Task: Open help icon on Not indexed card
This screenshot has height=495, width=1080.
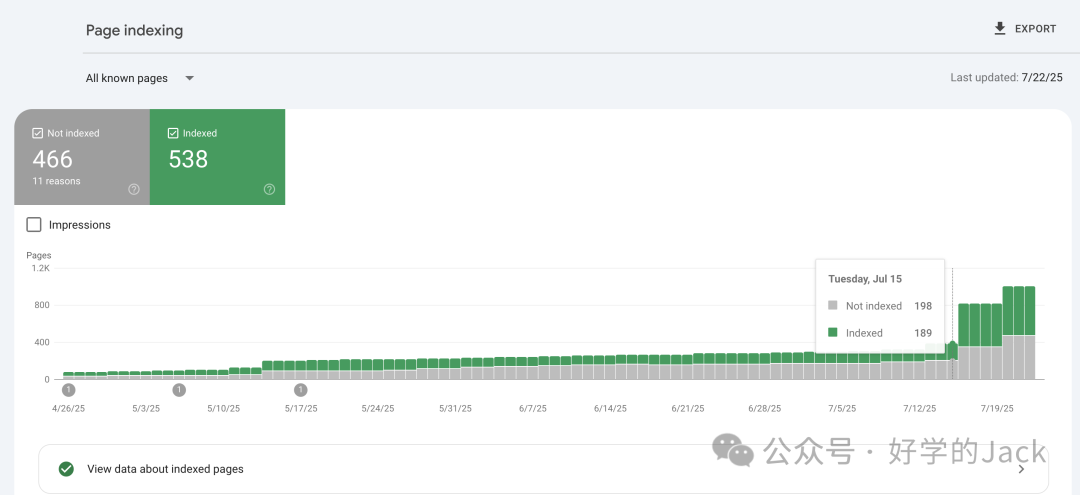Action: tap(134, 189)
